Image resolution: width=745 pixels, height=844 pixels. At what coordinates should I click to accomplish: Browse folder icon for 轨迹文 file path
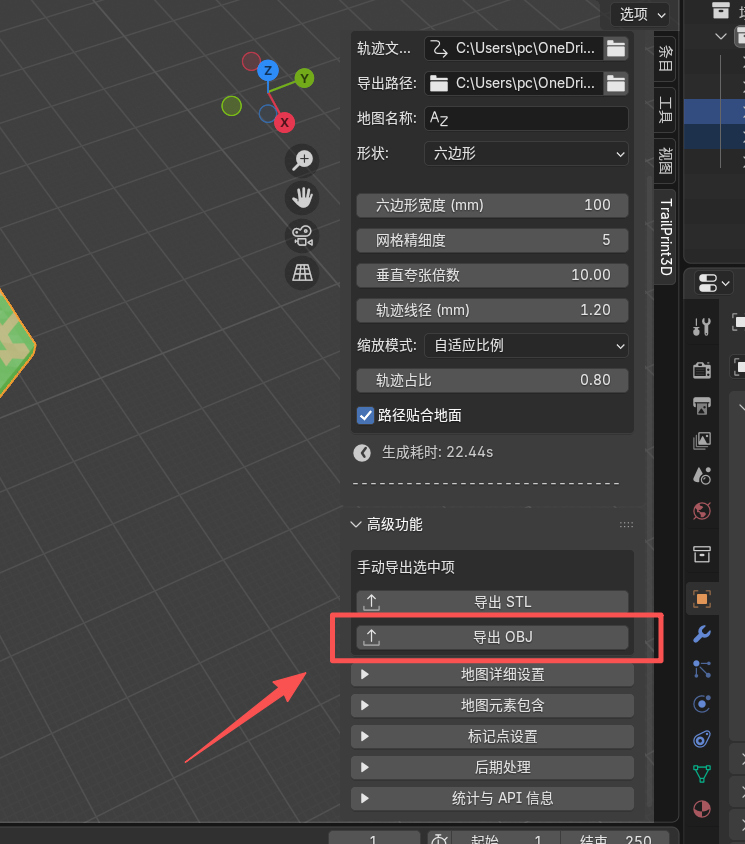(616, 48)
